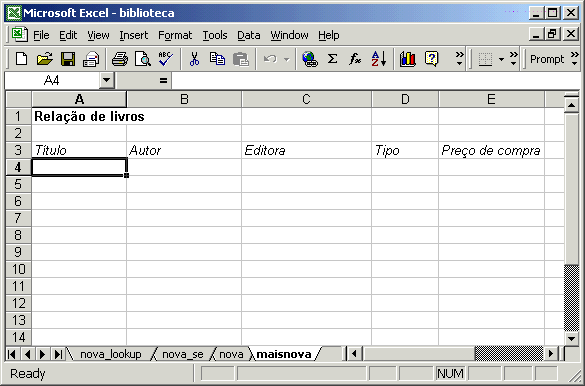This screenshot has width=585, height=386.
Task: Click horizontal scrollbar right arrow
Action: (x=550, y=354)
